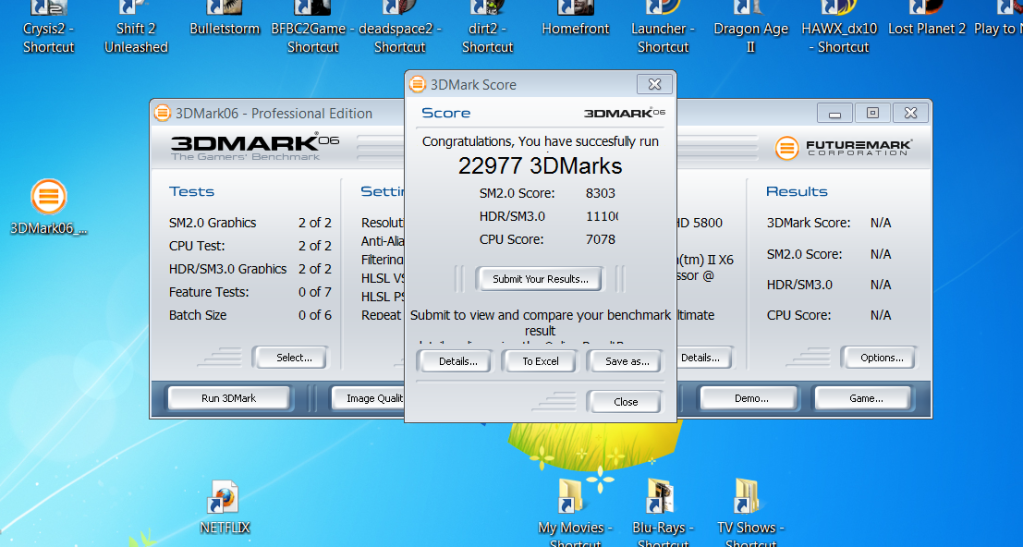Open the deadspace2 shortcut icon

[x=400, y=26]
